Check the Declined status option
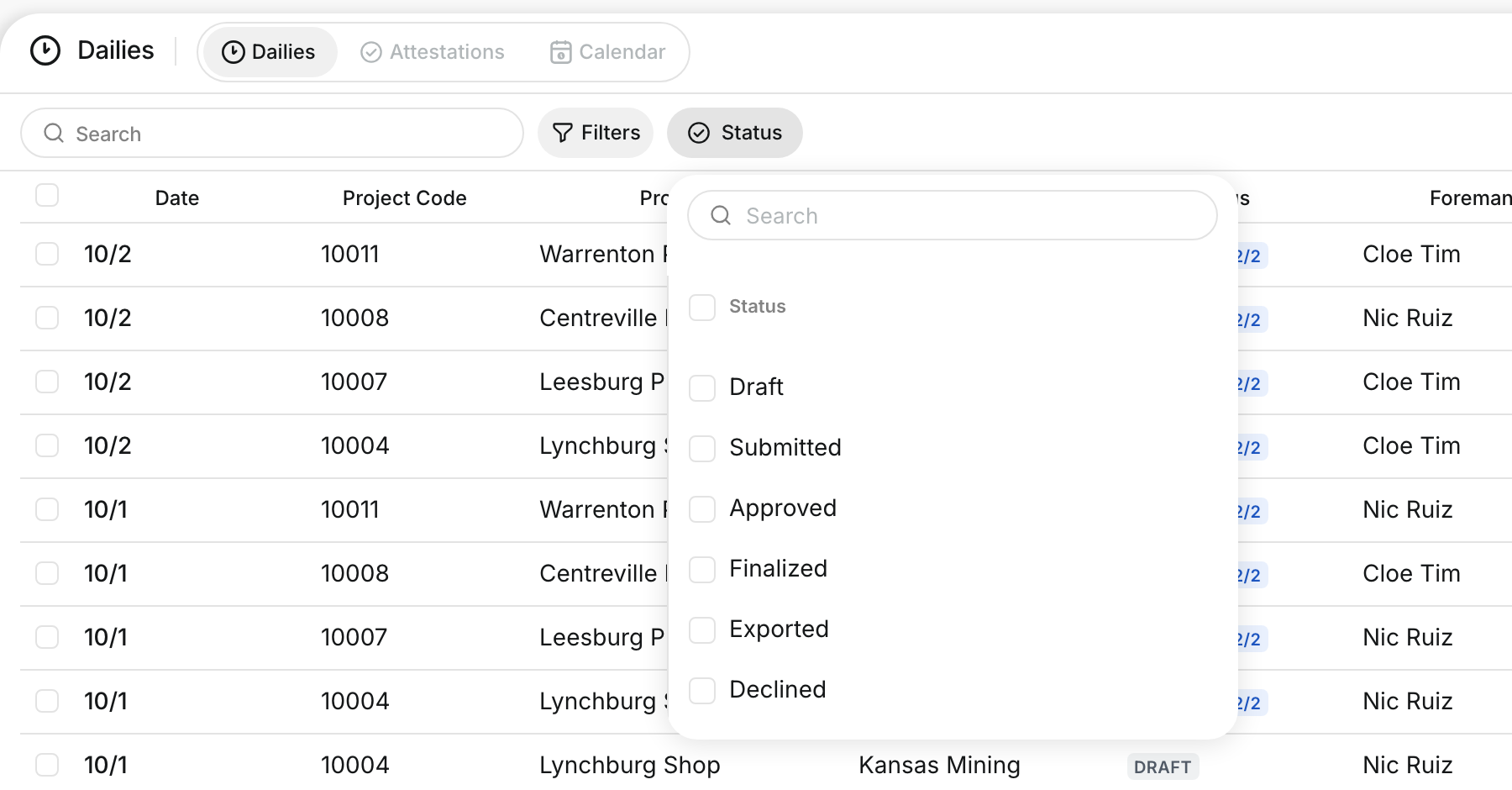The width and height of the screenshot is (1512, 790). (x=702, y=691)
